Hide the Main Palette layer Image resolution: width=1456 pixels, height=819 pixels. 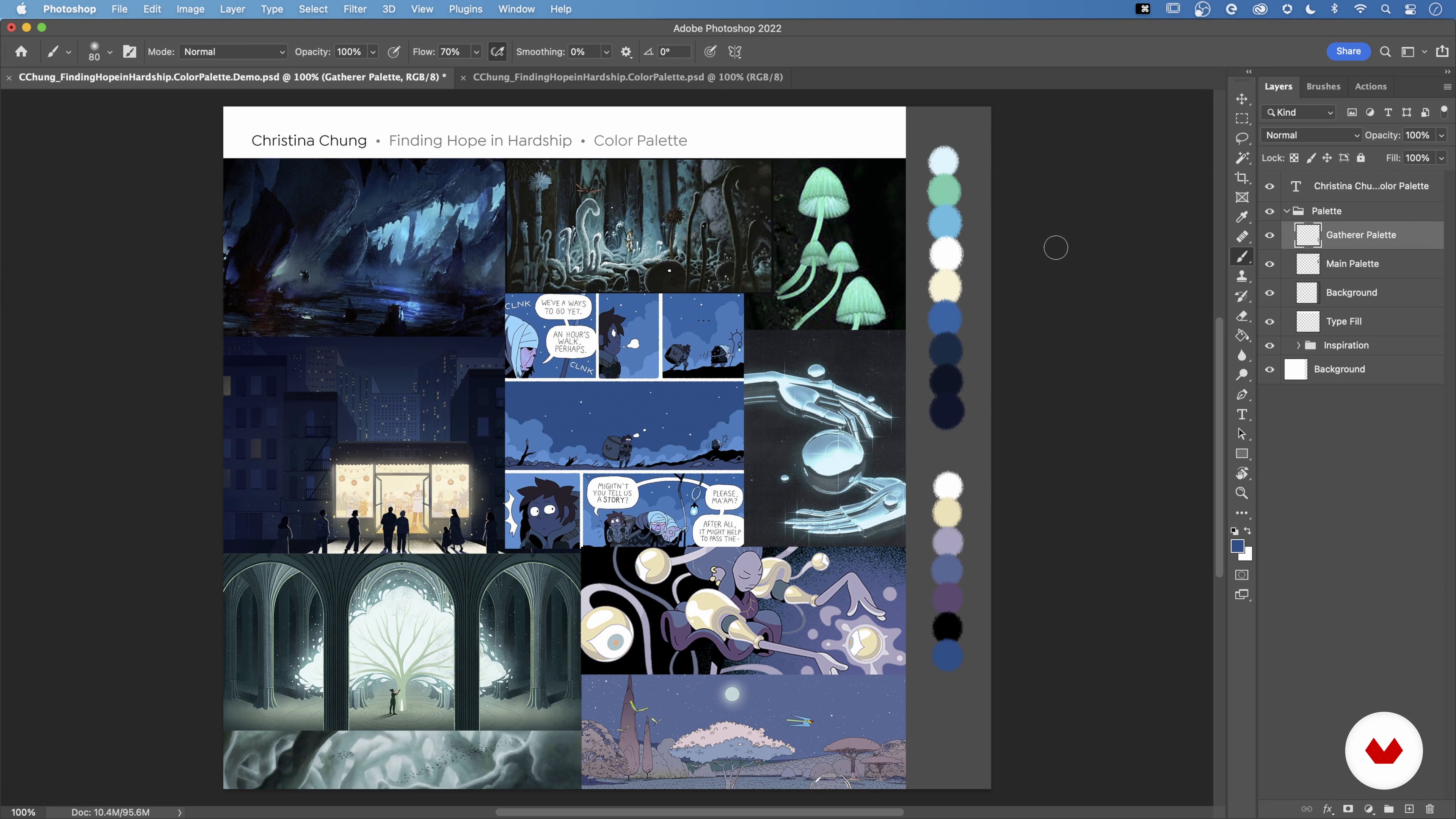(x=1269, y=264)
